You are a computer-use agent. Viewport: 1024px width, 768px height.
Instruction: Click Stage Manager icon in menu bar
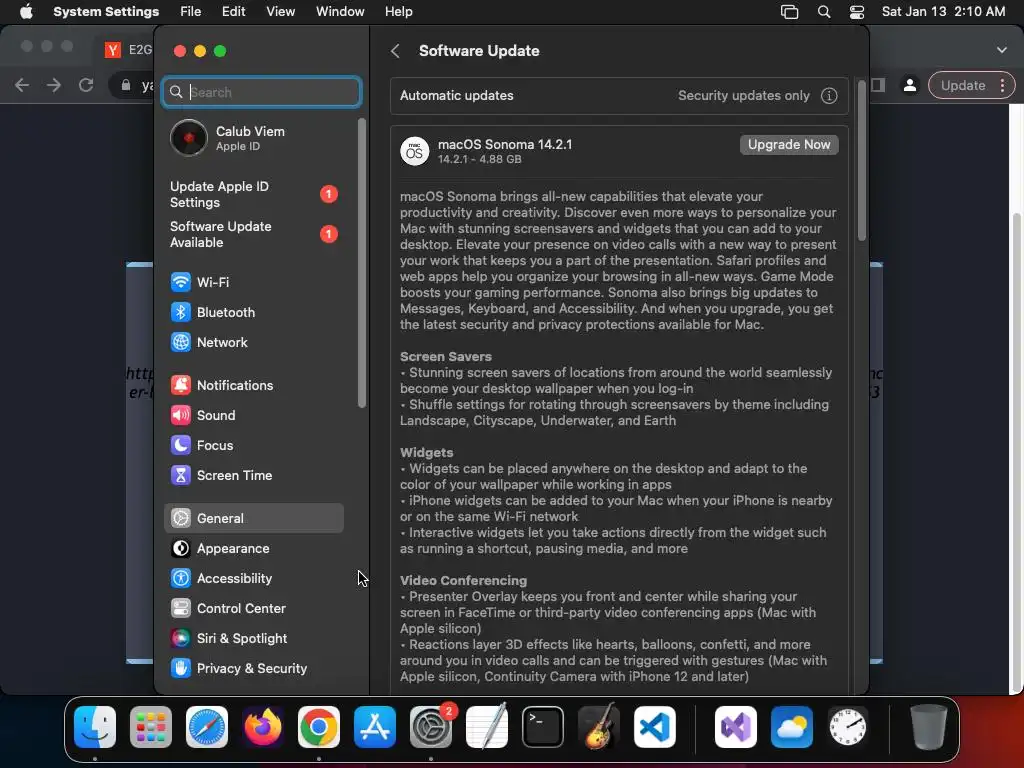[790, 12]
